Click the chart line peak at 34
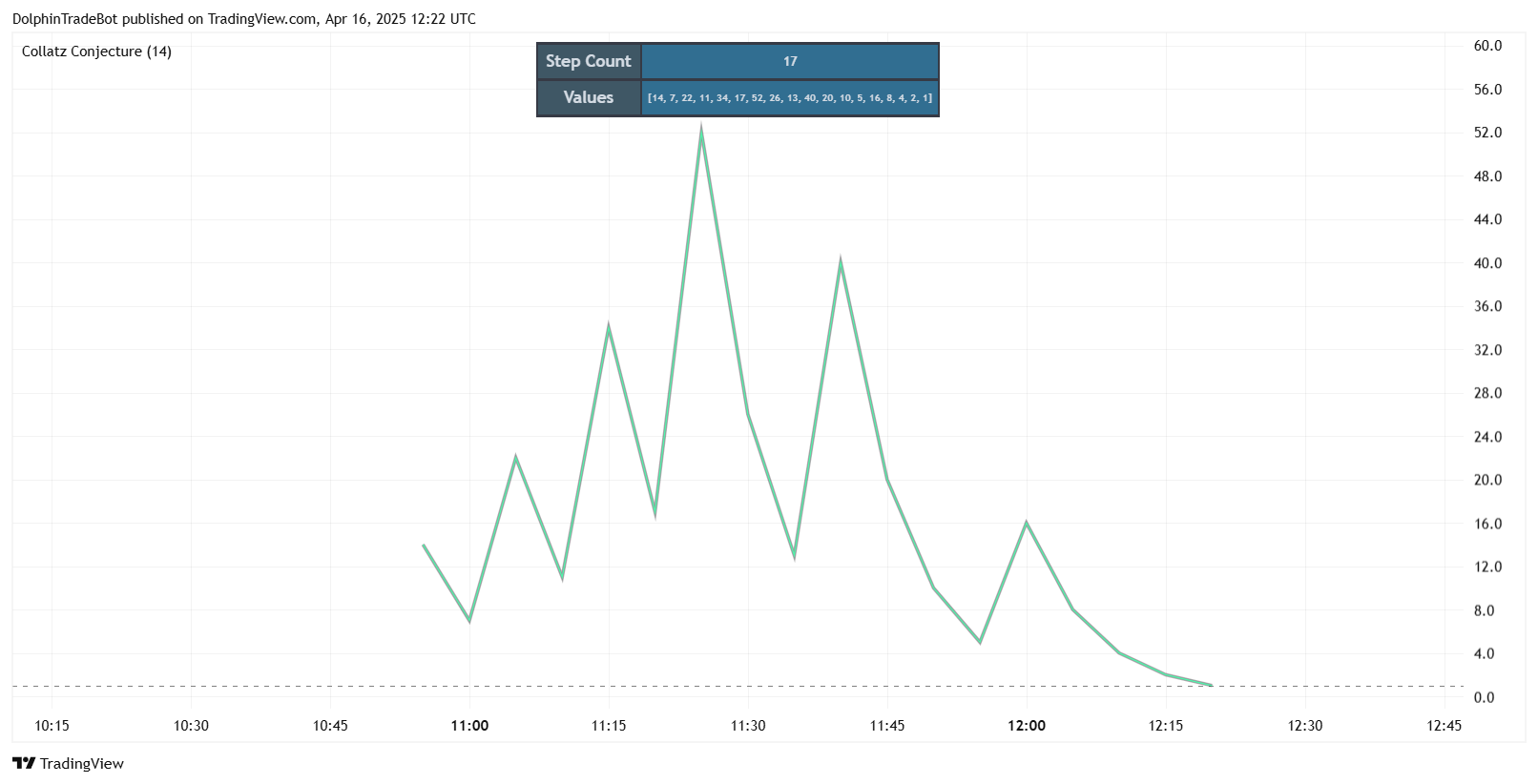The width and height of the screenshot is (1538, 784). 609,328
